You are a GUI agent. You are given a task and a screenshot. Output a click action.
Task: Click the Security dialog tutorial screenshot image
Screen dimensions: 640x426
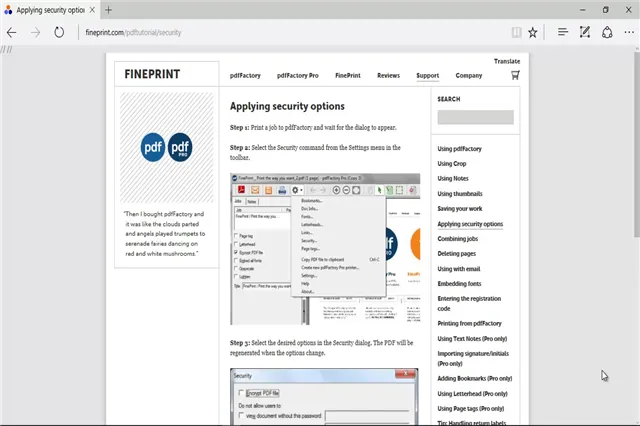pyautogui.click(x=324, y=397)
